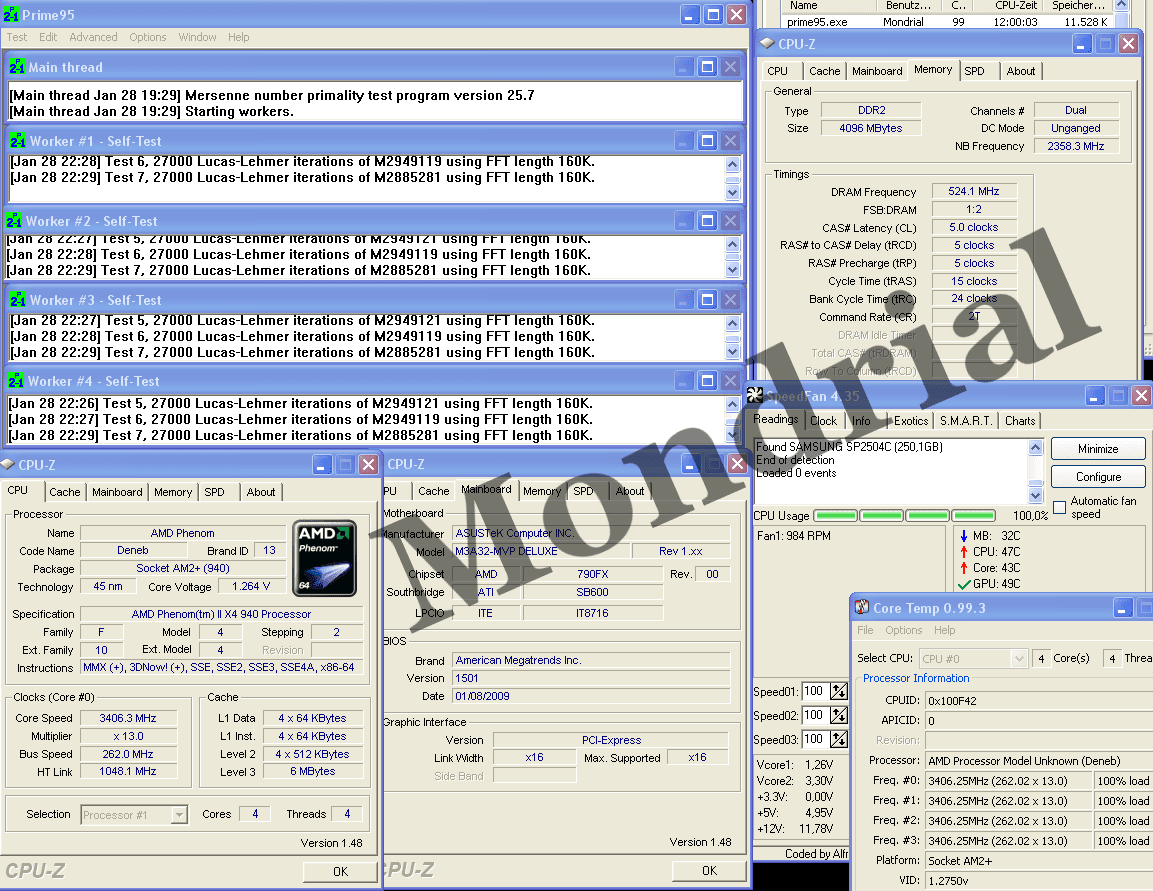Click the Worker #2 Self-Test icon
Viewport: 1153px width, 891px height.
[14, 221]
